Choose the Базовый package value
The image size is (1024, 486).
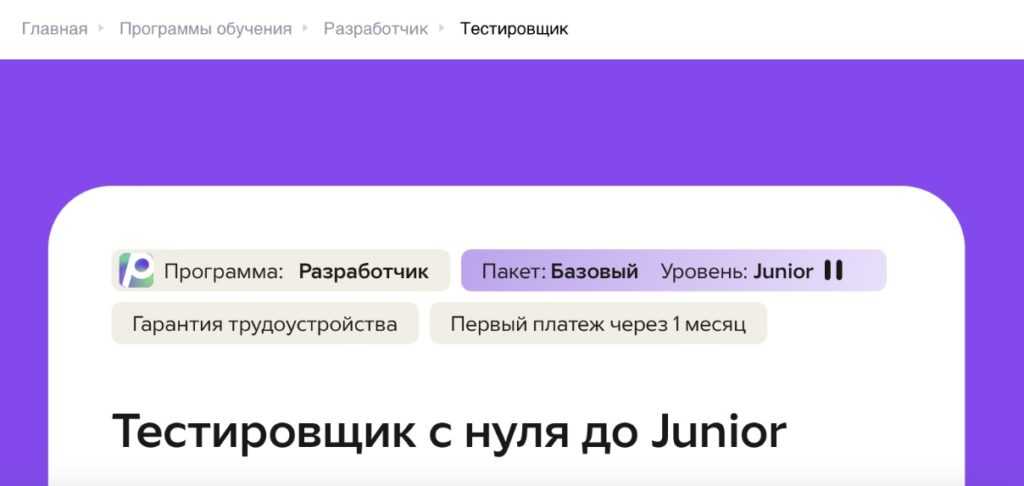pyautogui.click(x=594, y=271)
